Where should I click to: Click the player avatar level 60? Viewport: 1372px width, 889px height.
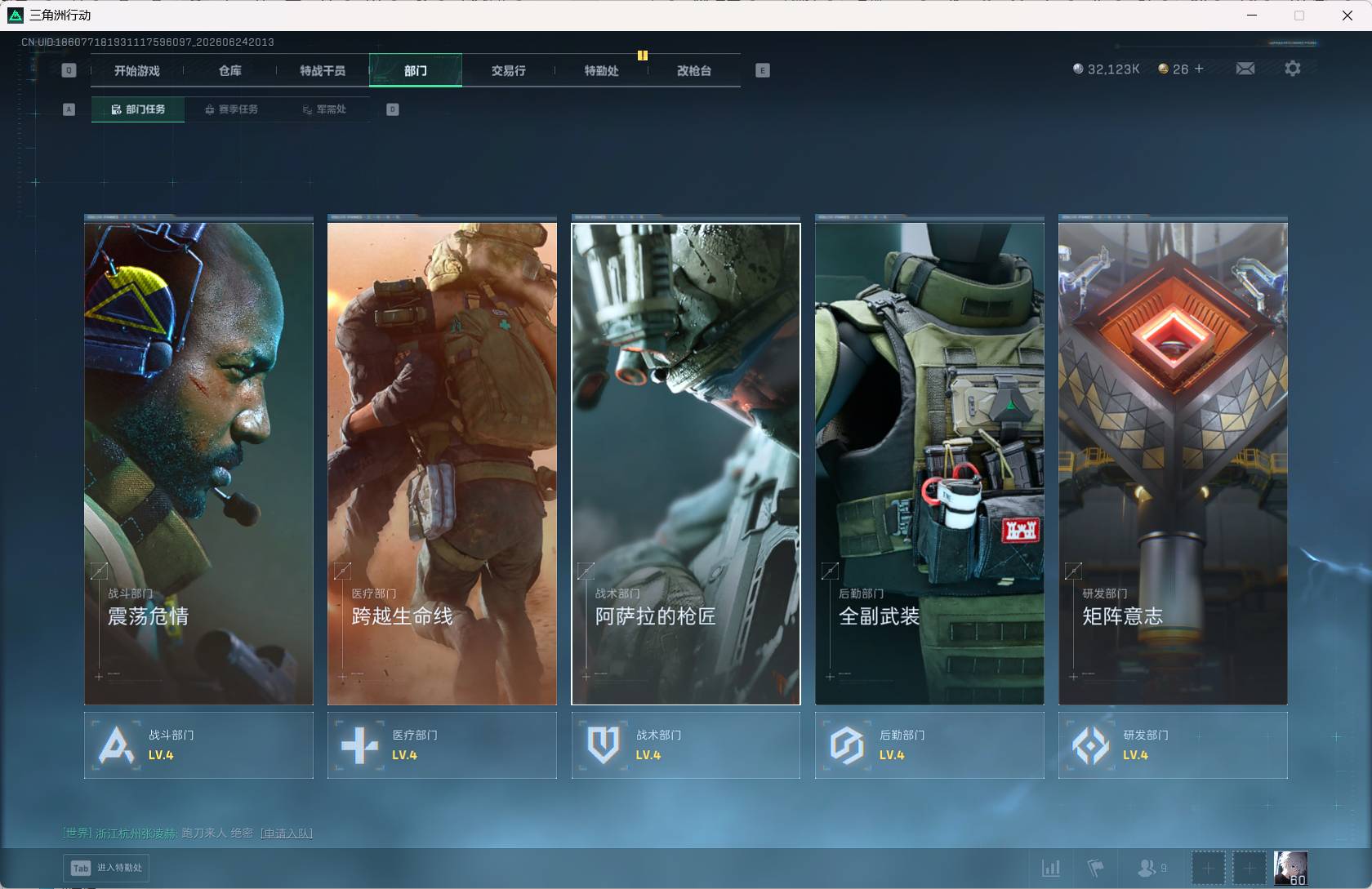1290,868
